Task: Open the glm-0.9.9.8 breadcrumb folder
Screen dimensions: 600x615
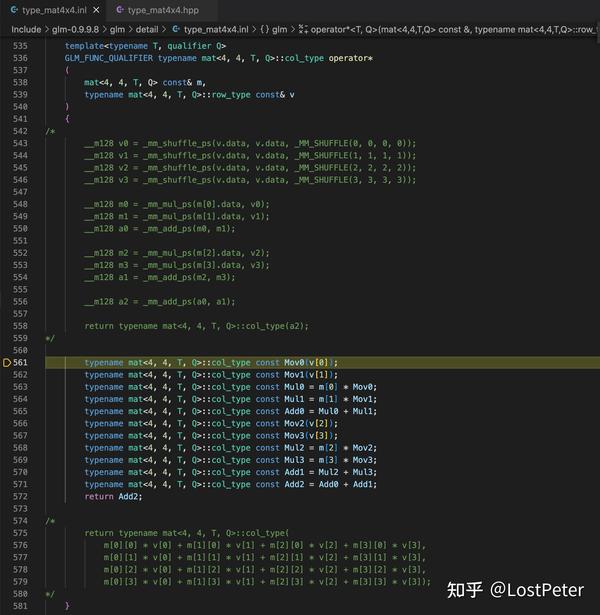Action: point(75,29)
